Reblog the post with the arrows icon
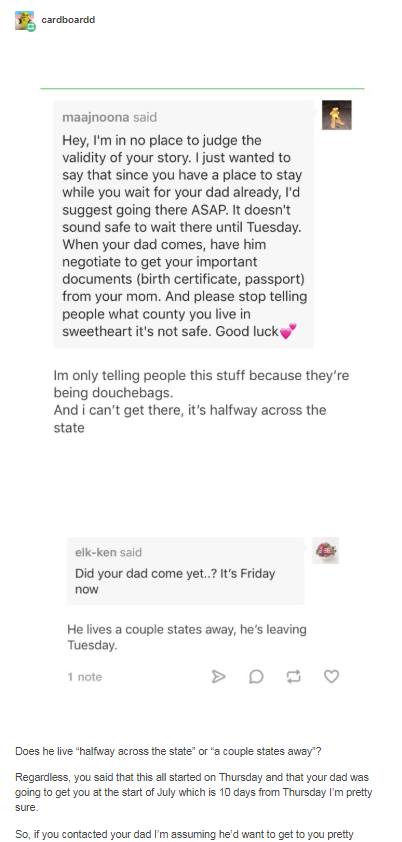This screenshot has width=402, height=842. [x=294, y=677]
